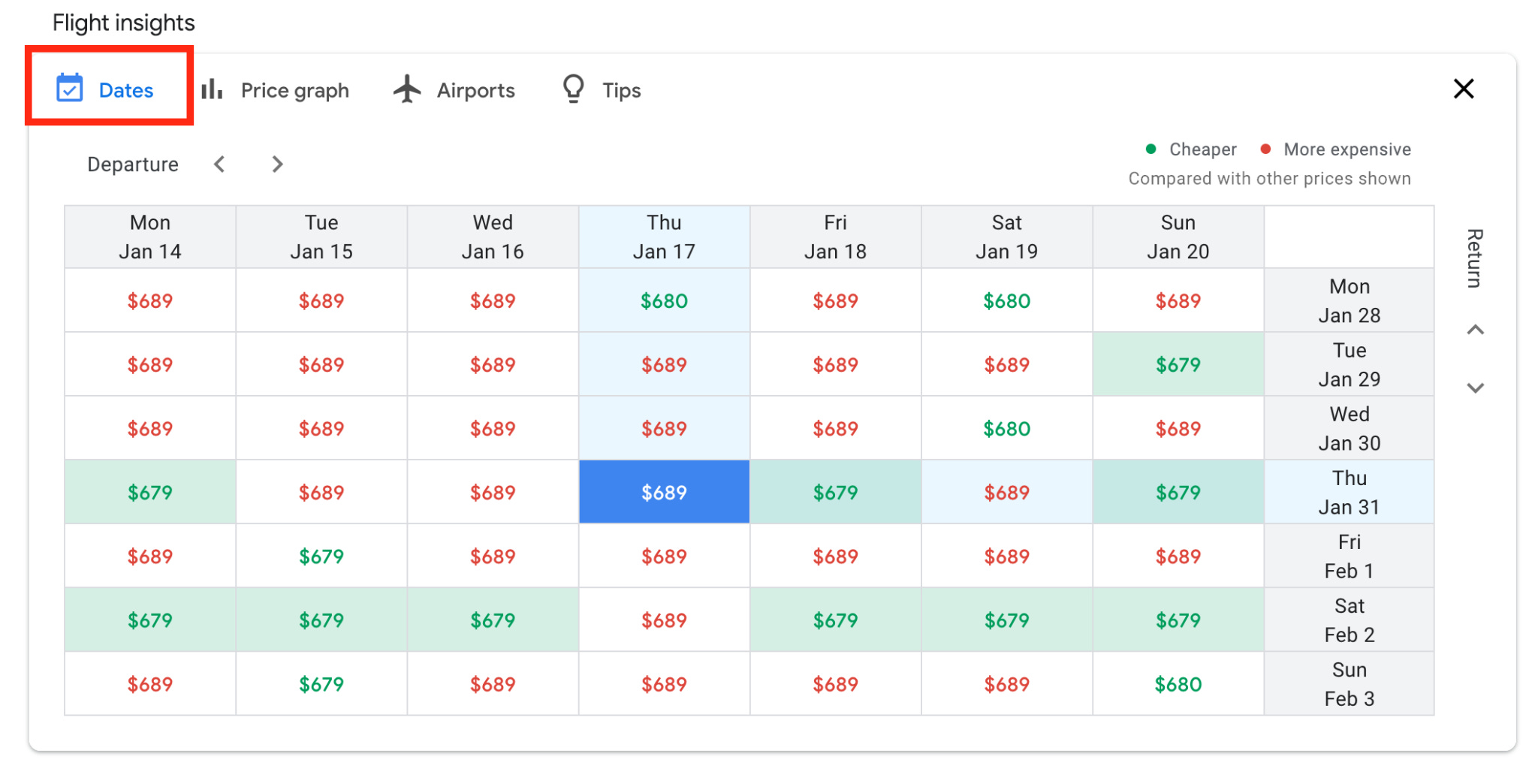This screenshot has height=784, width=1538.
Task: Switch to the Price graph tab
Action: pos(276,90)
